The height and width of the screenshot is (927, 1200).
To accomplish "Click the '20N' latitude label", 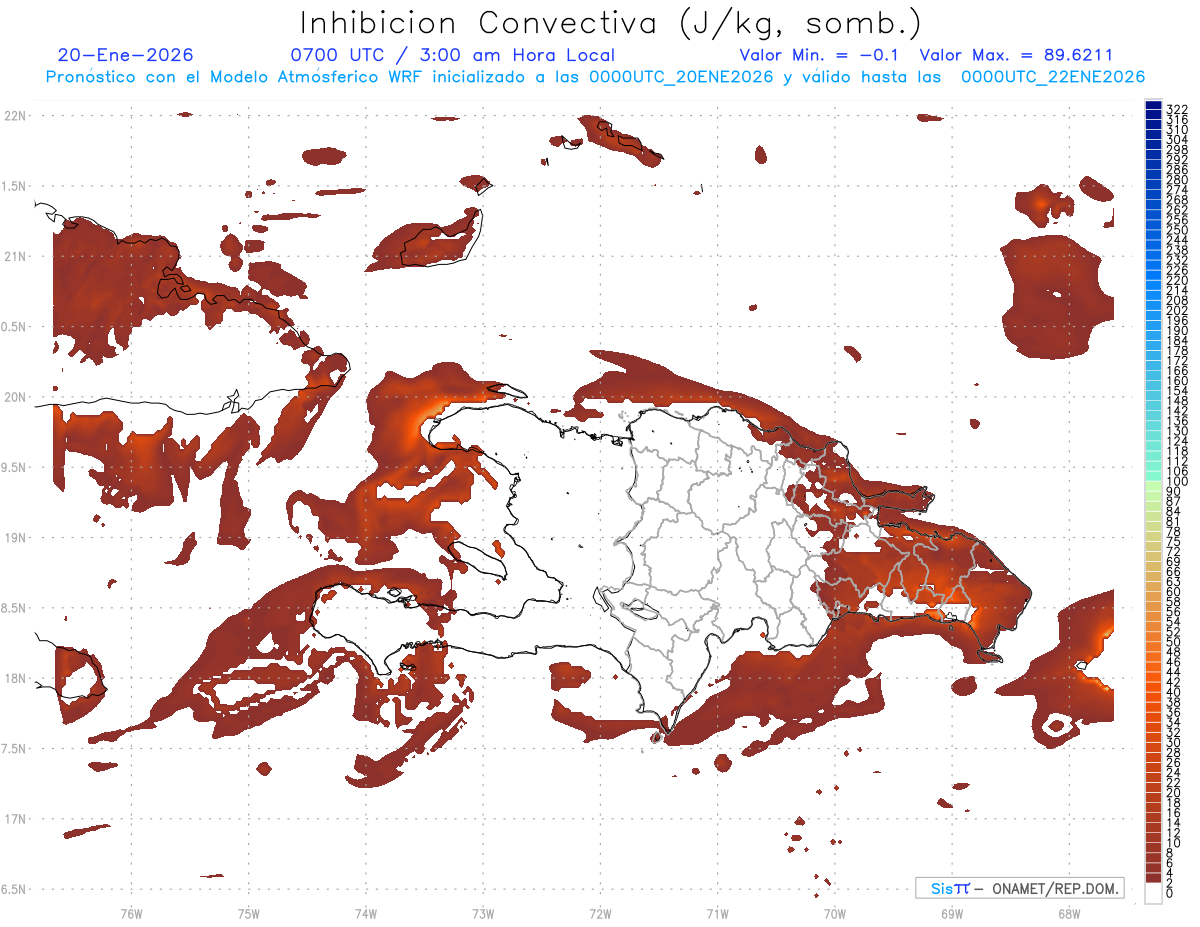I will (x=15, y=397).
